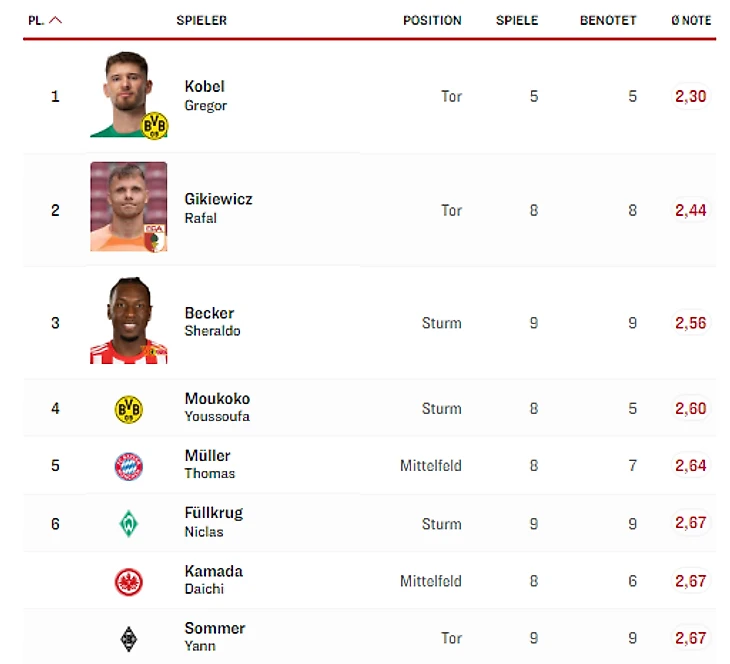Click the Mönchengladbach logo beside Sommer

pos(128,639)
